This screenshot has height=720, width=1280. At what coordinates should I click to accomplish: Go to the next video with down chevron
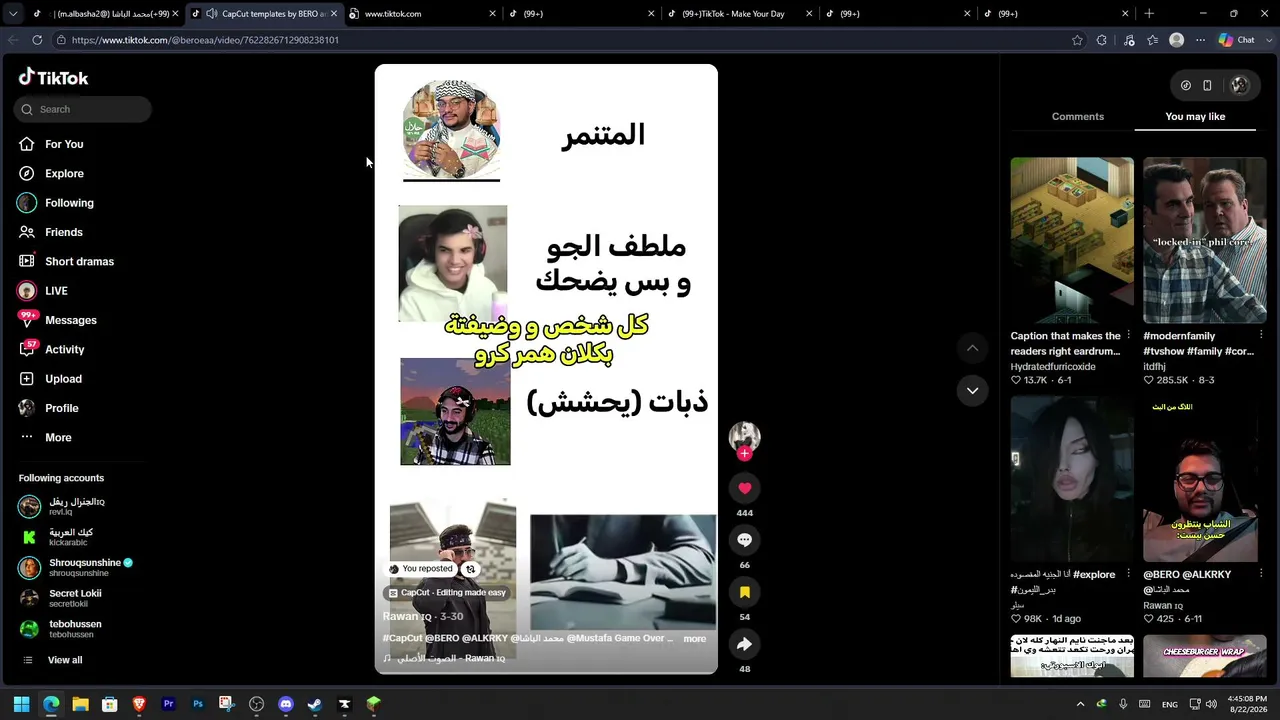[x=972, y=390]
